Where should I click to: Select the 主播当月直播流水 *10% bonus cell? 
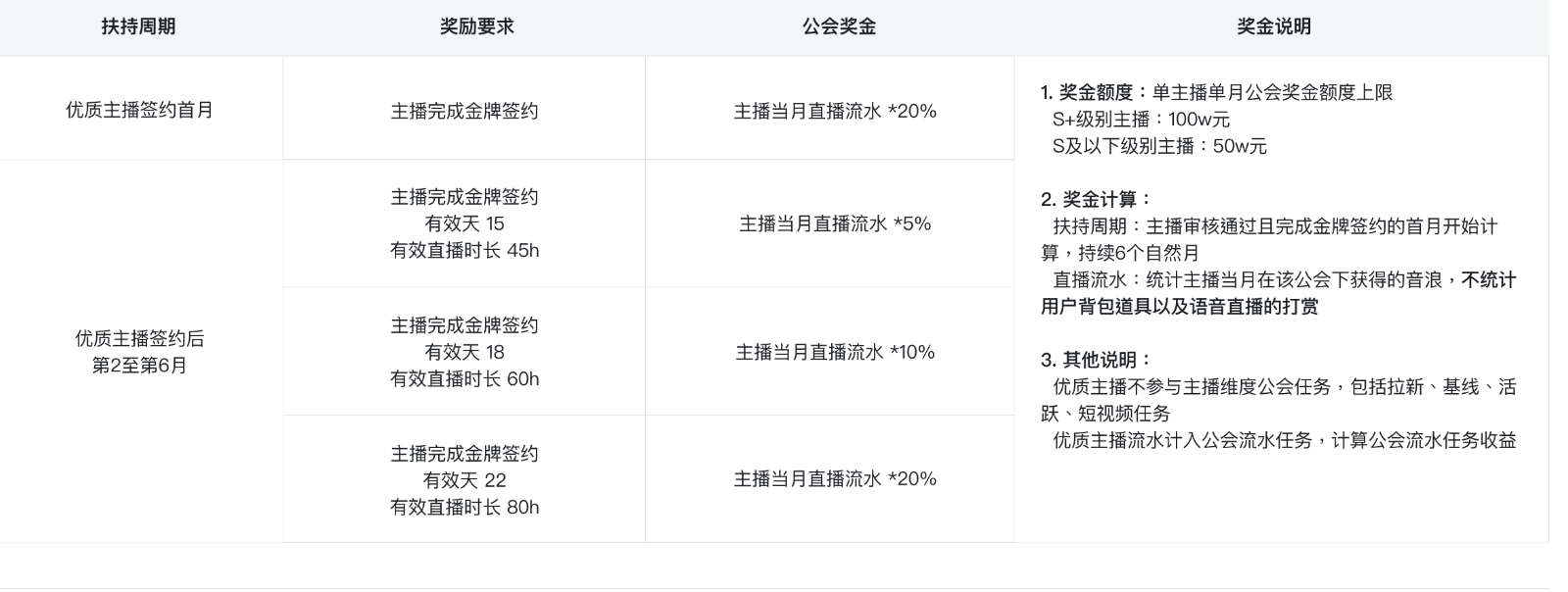click(x=834, y=352)
